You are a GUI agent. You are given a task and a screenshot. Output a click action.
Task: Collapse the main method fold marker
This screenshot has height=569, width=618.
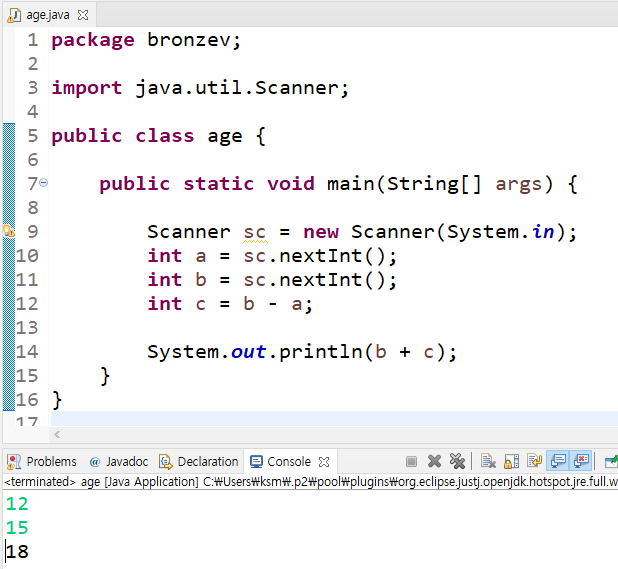44,182
